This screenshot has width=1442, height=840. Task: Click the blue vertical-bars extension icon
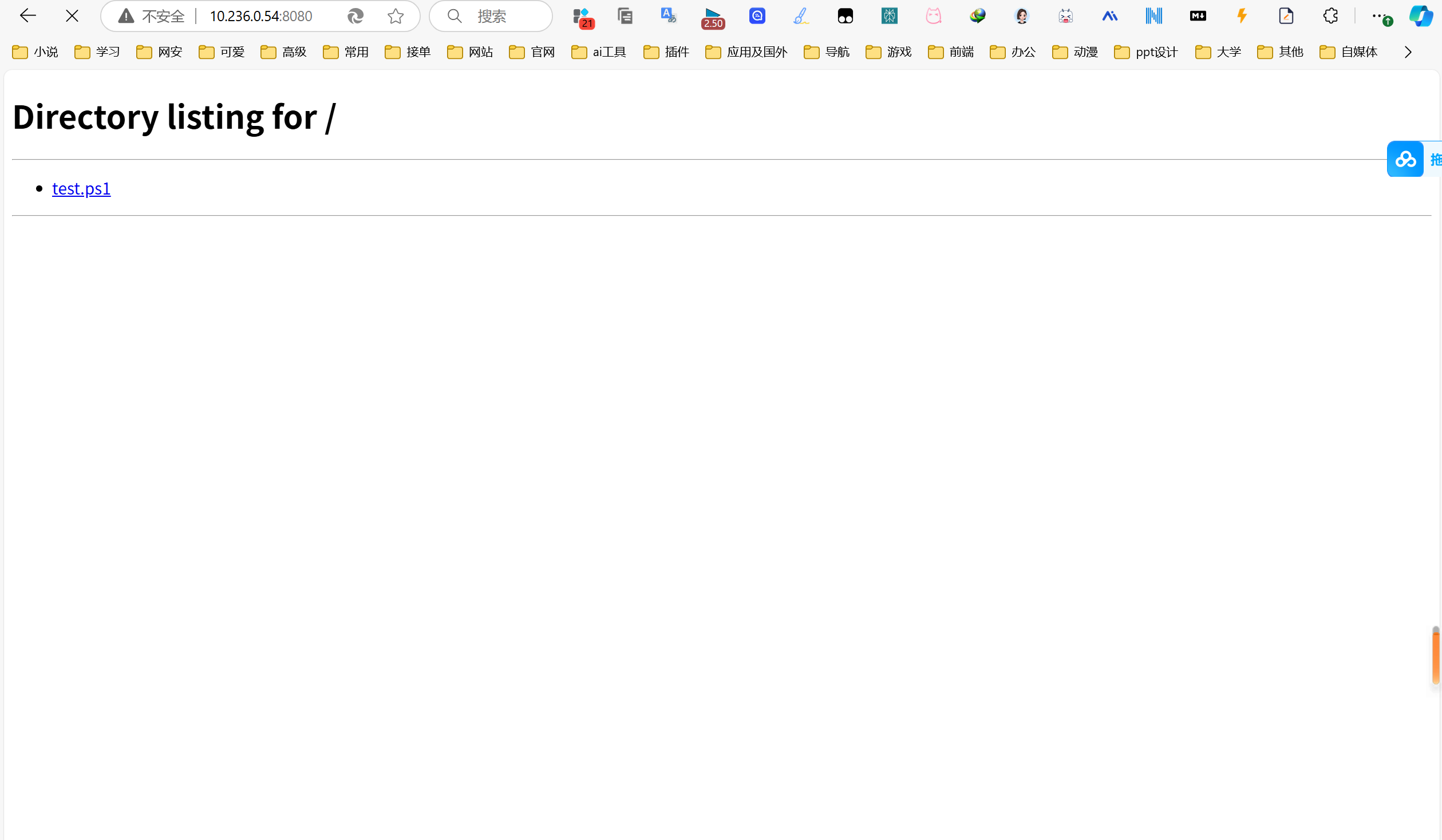click(x=1154, y=16)
